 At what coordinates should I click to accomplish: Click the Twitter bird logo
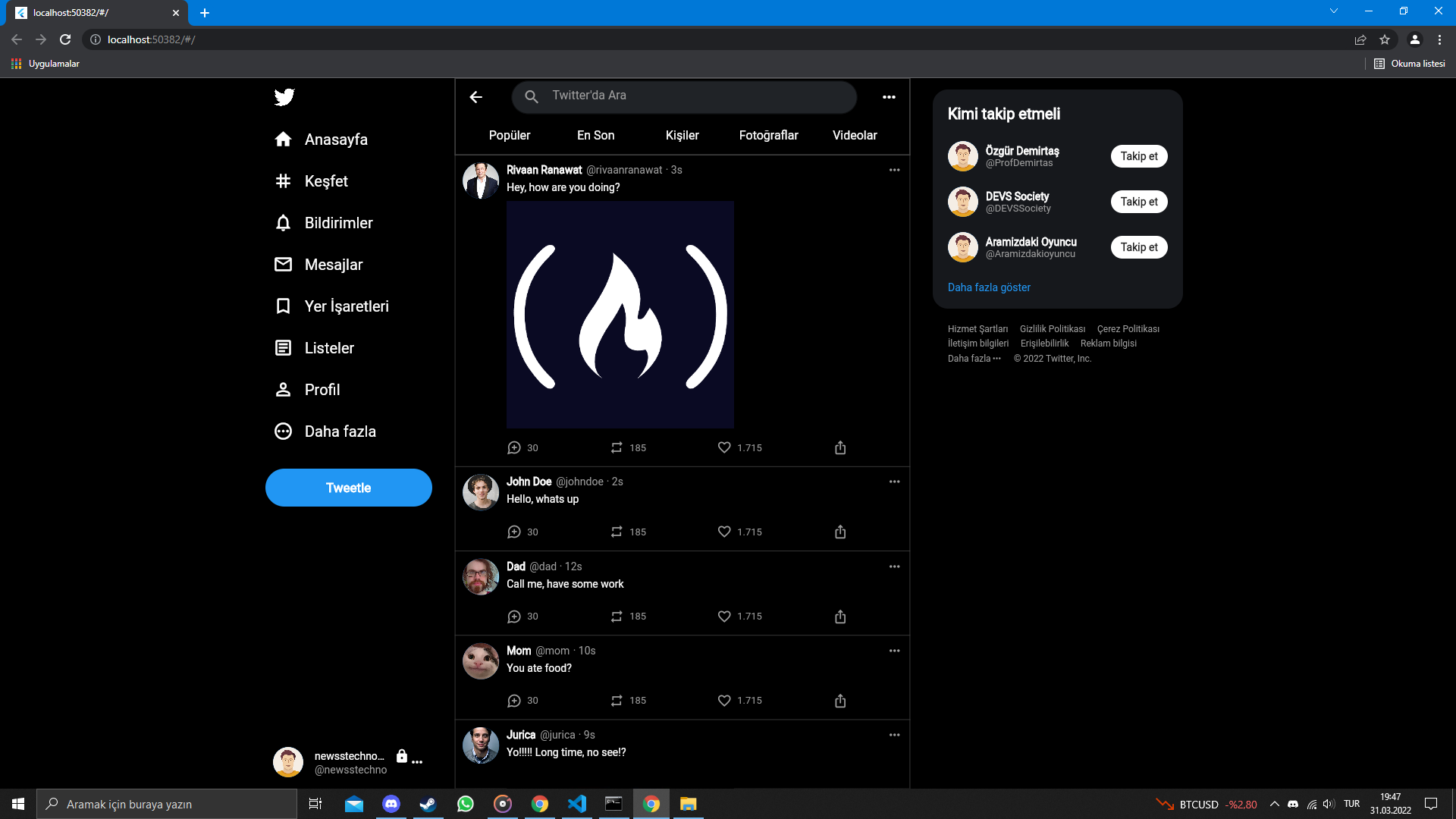[x=284, y=97]
